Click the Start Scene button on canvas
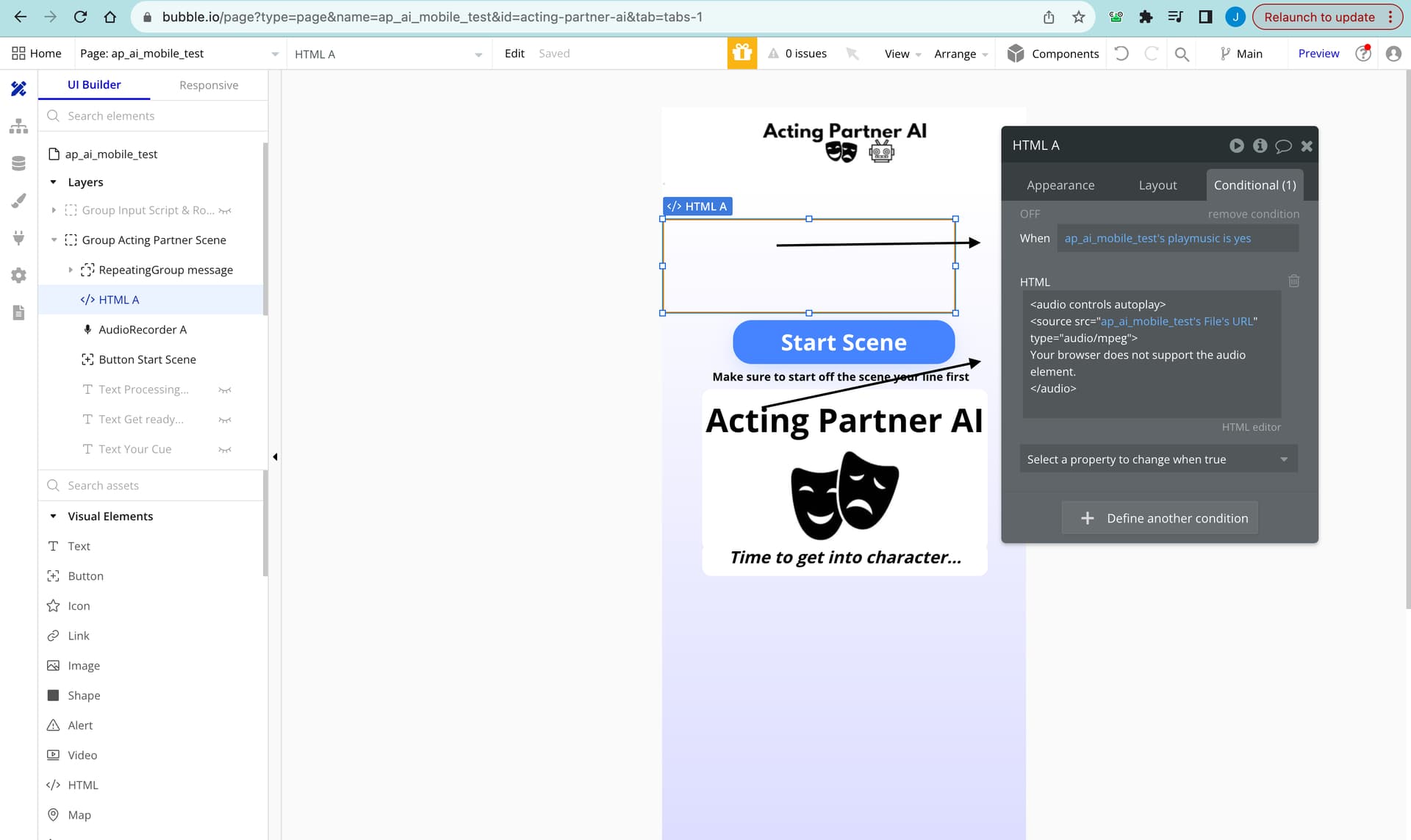The width and height of the screenshot is (1411, 840). (x=844, y=342)
